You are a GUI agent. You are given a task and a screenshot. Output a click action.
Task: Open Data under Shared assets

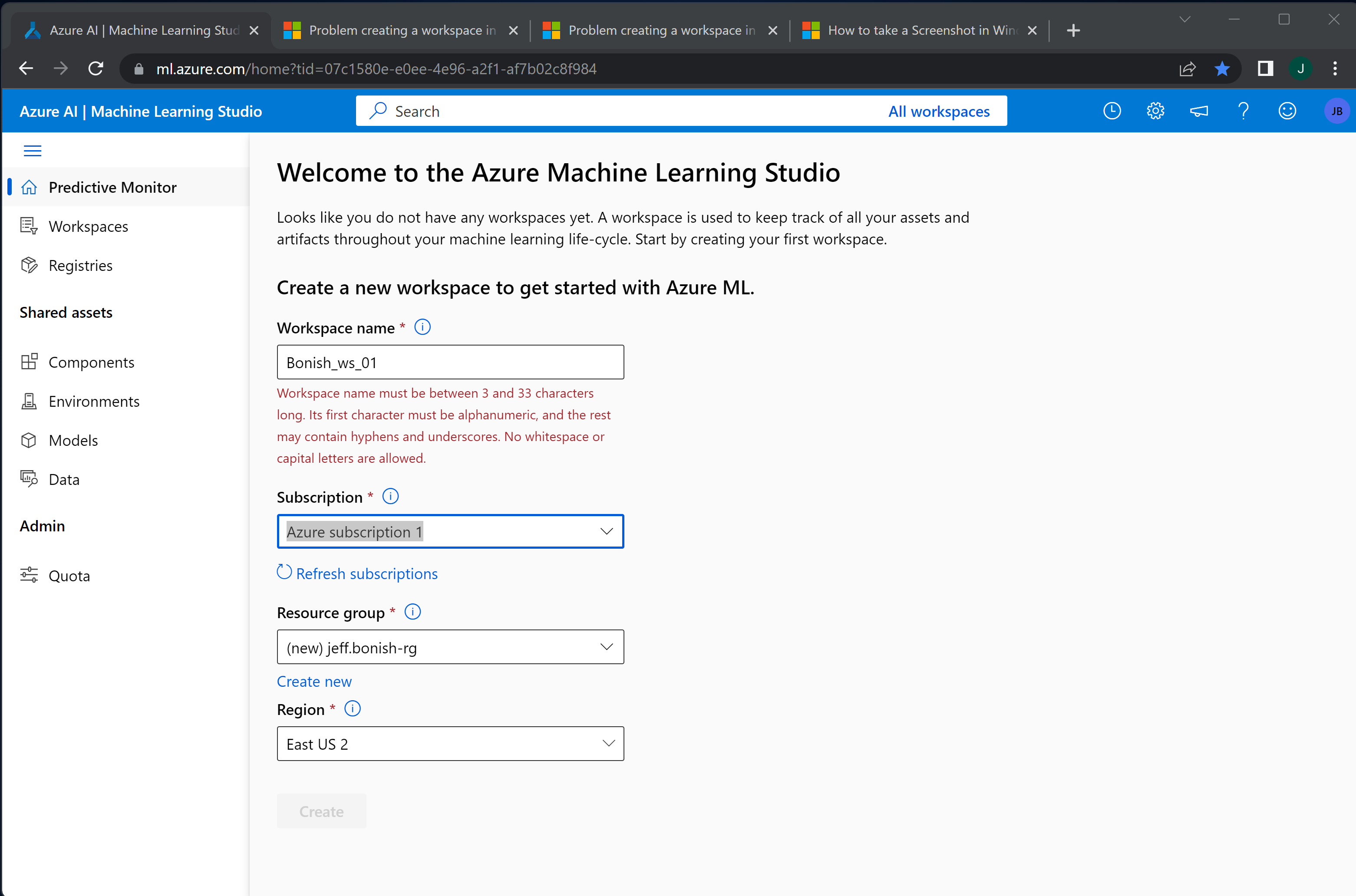[126, 479]
